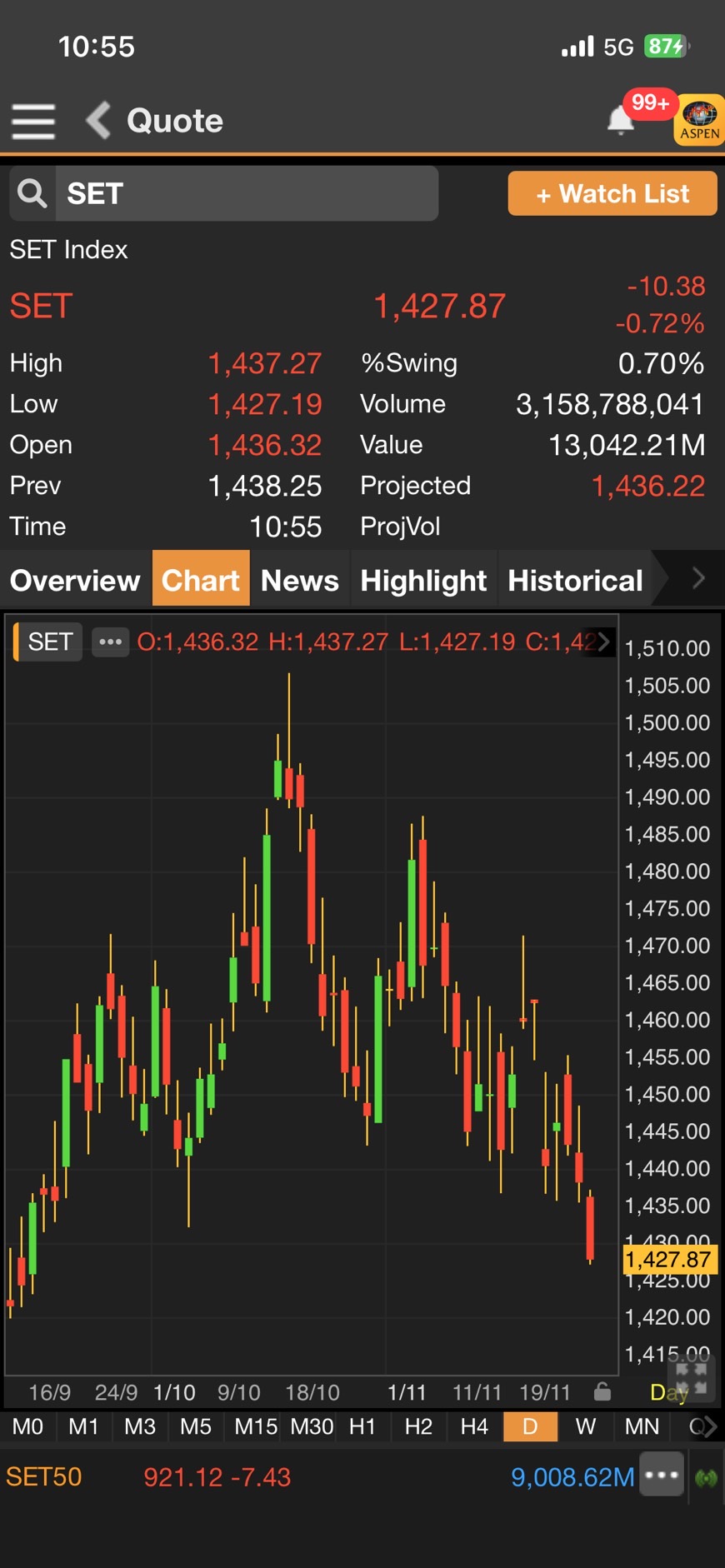Screen dimensions: 725x1568
Task: Switch to the W weekly timeframe
Action: pyautogui.click(x=586, y=1426)
